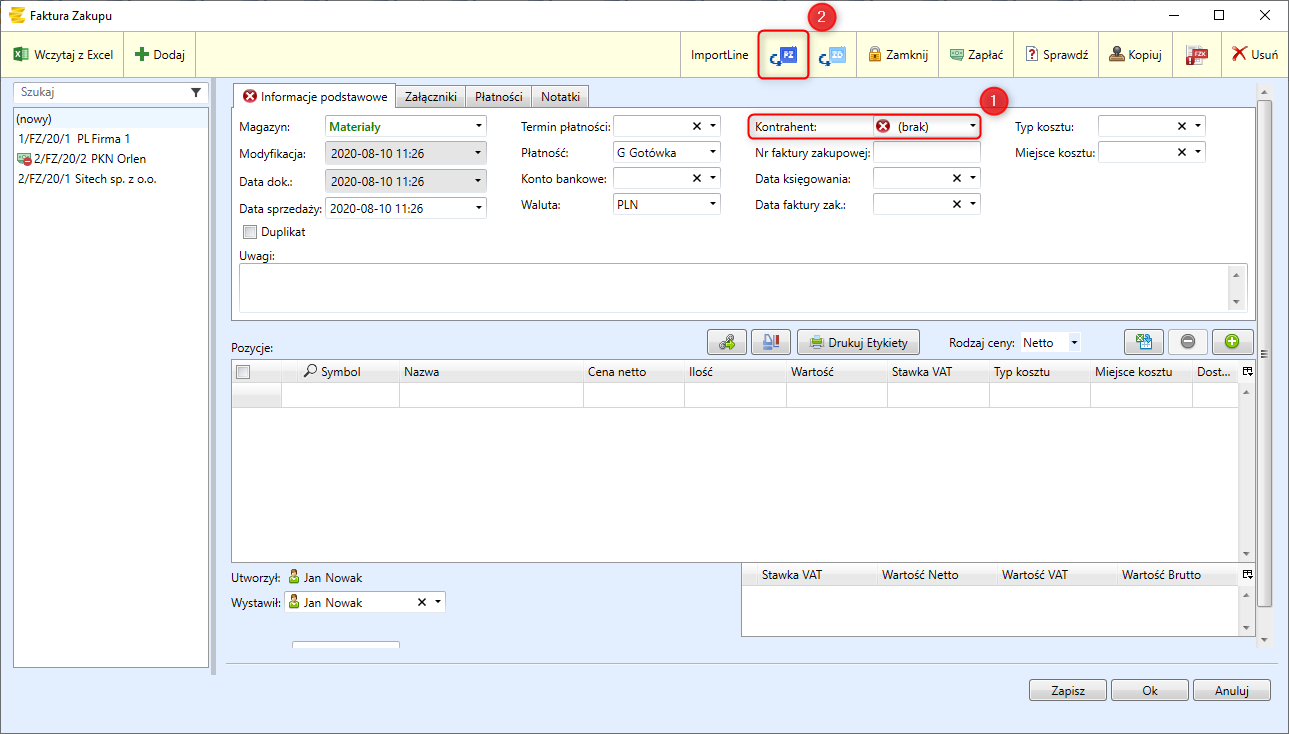Add a position with the green plus button

coord(1232,342)
